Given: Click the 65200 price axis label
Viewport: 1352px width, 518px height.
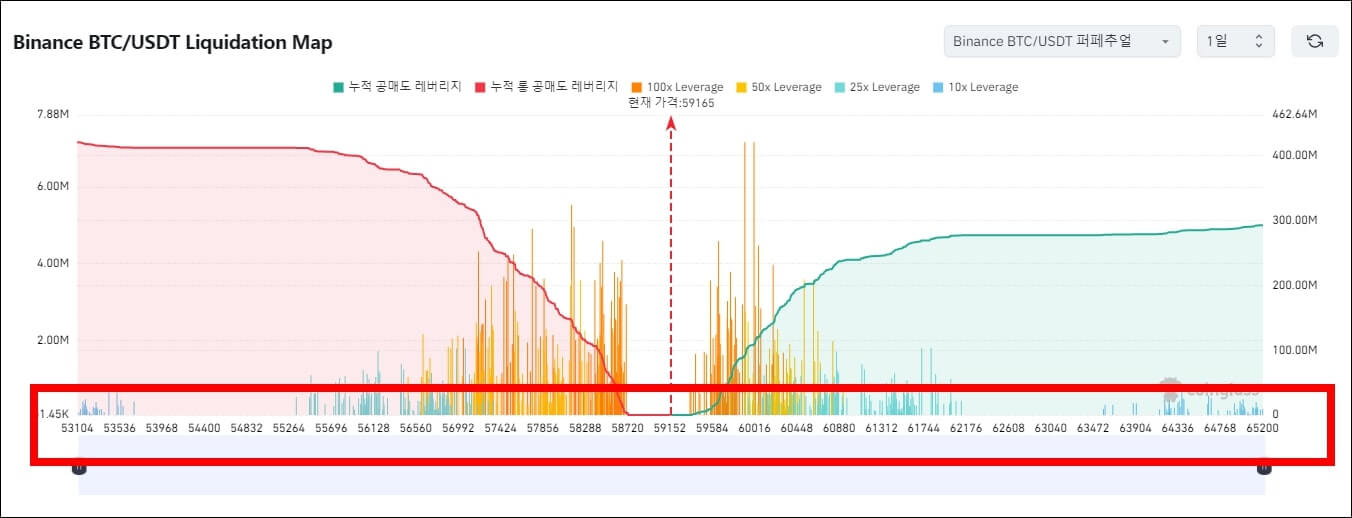Looking at the screenshot, I should tap(1260, 428).
